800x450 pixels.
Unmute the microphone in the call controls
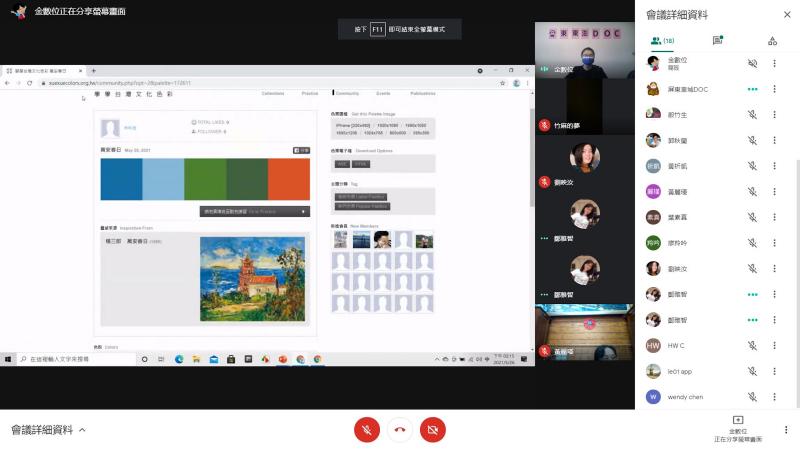[x=367, y=430]
